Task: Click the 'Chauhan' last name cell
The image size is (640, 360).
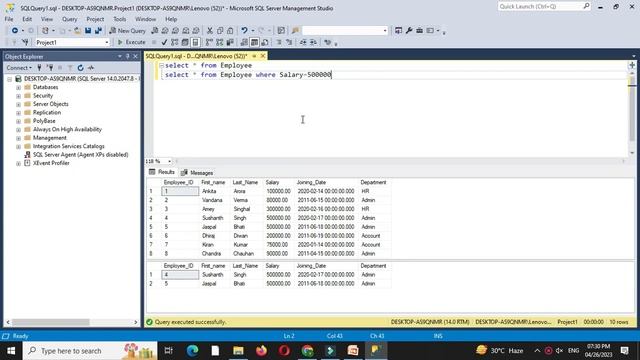Action: [x=247, y=253]
